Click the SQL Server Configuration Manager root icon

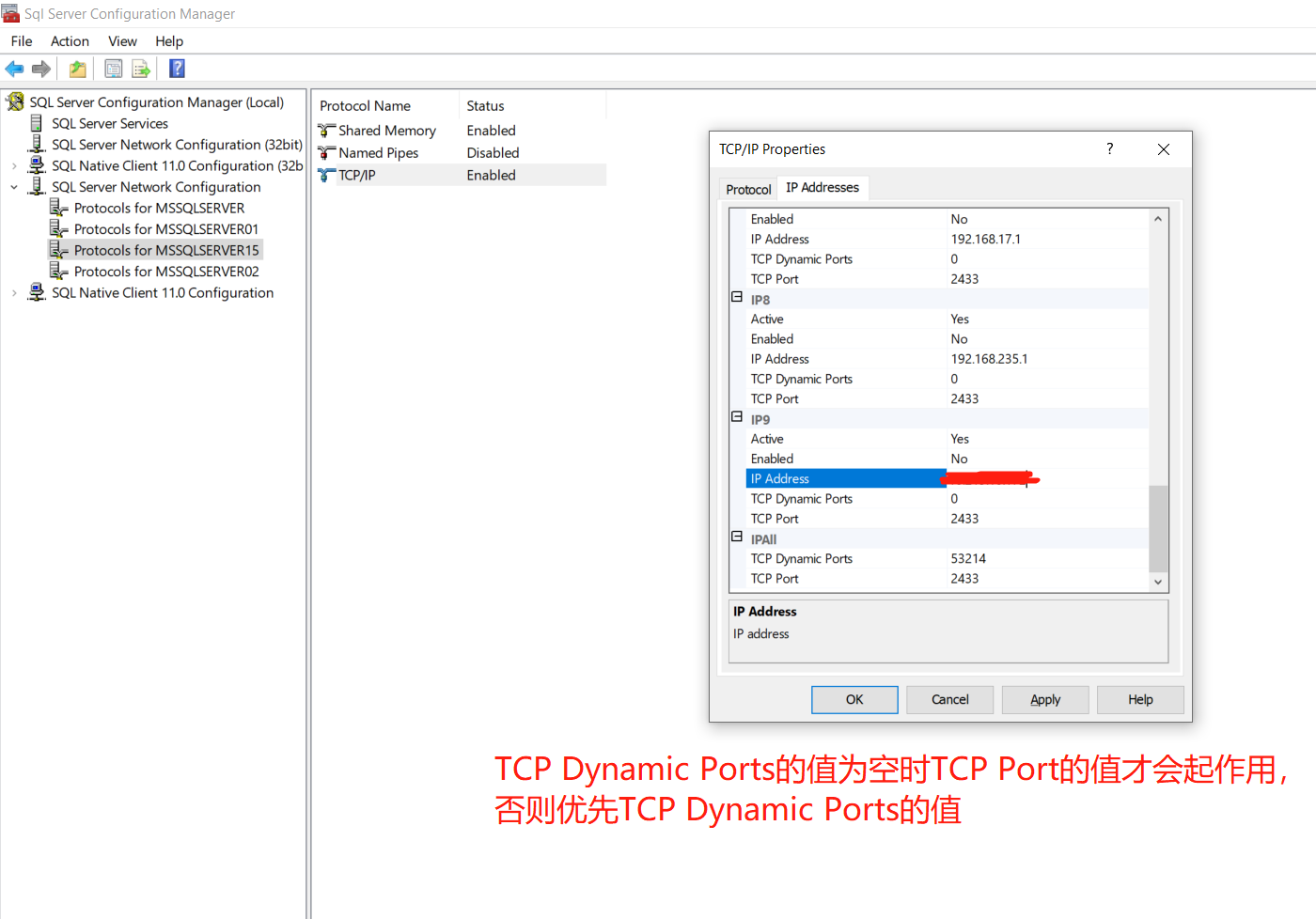[16, 101]
